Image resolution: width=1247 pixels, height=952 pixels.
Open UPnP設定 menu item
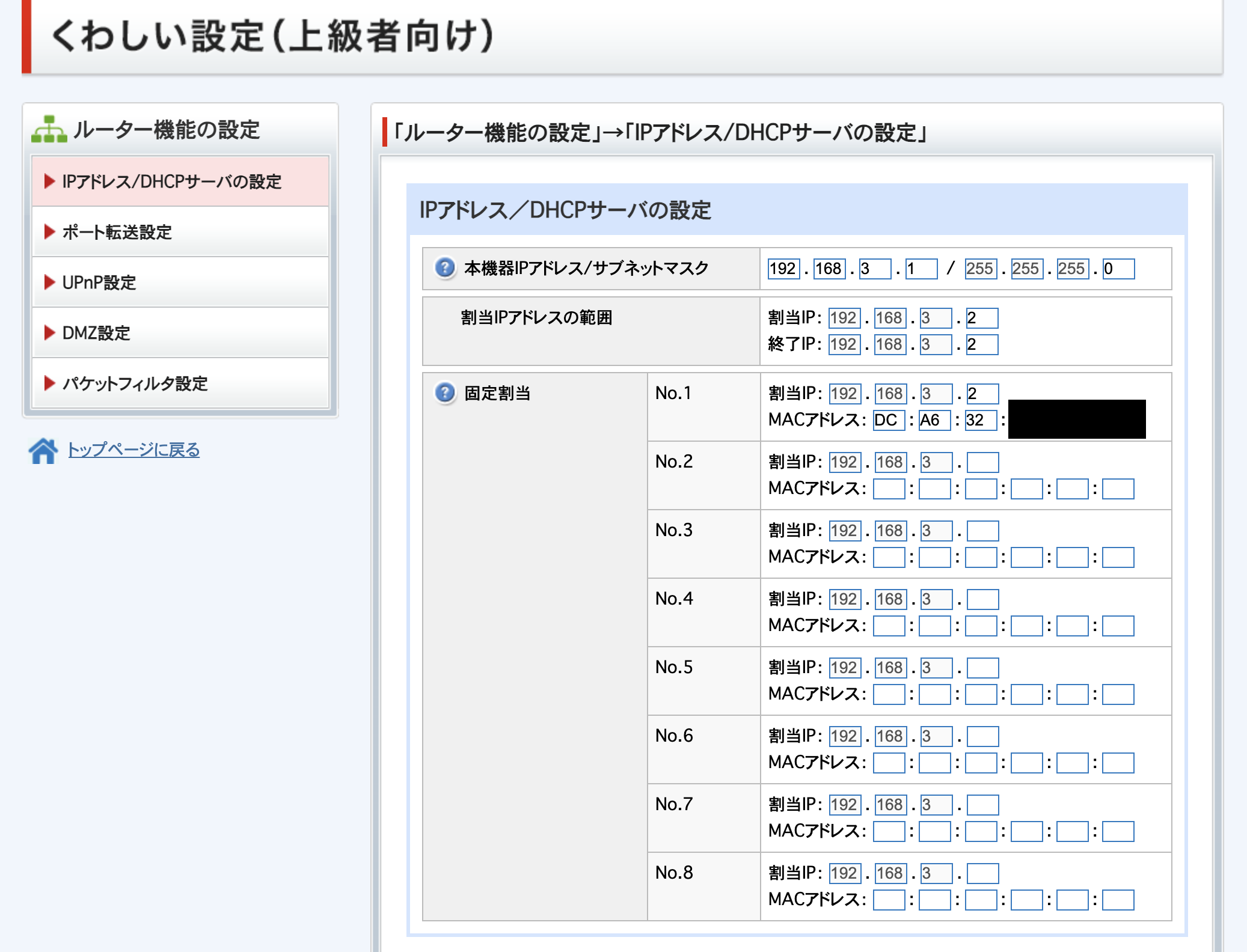click(x=99, y=282)
